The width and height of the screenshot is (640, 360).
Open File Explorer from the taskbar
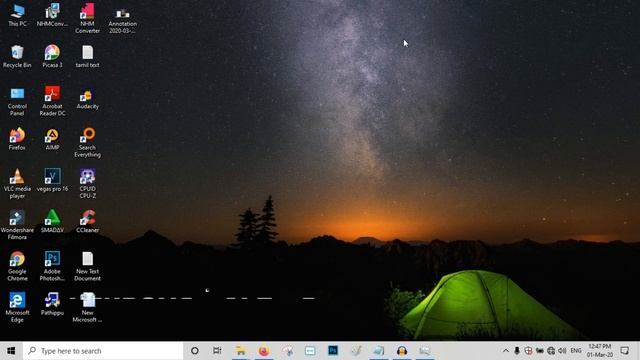[241, 351]
